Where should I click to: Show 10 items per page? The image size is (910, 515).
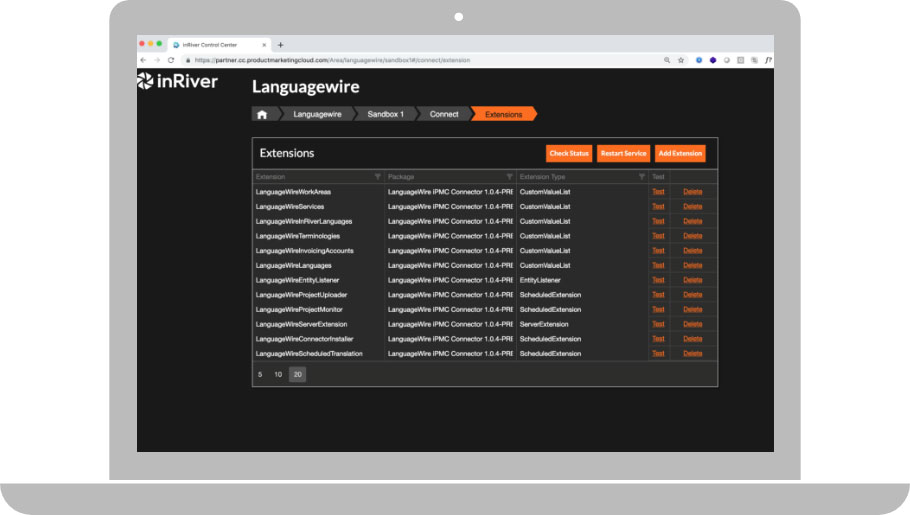click(x=278, y=374)
